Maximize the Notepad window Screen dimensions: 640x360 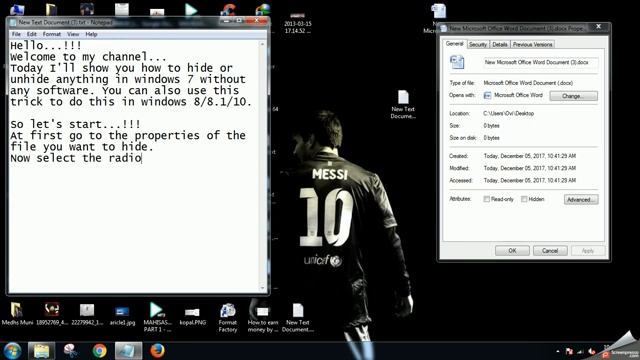point(239,20)
